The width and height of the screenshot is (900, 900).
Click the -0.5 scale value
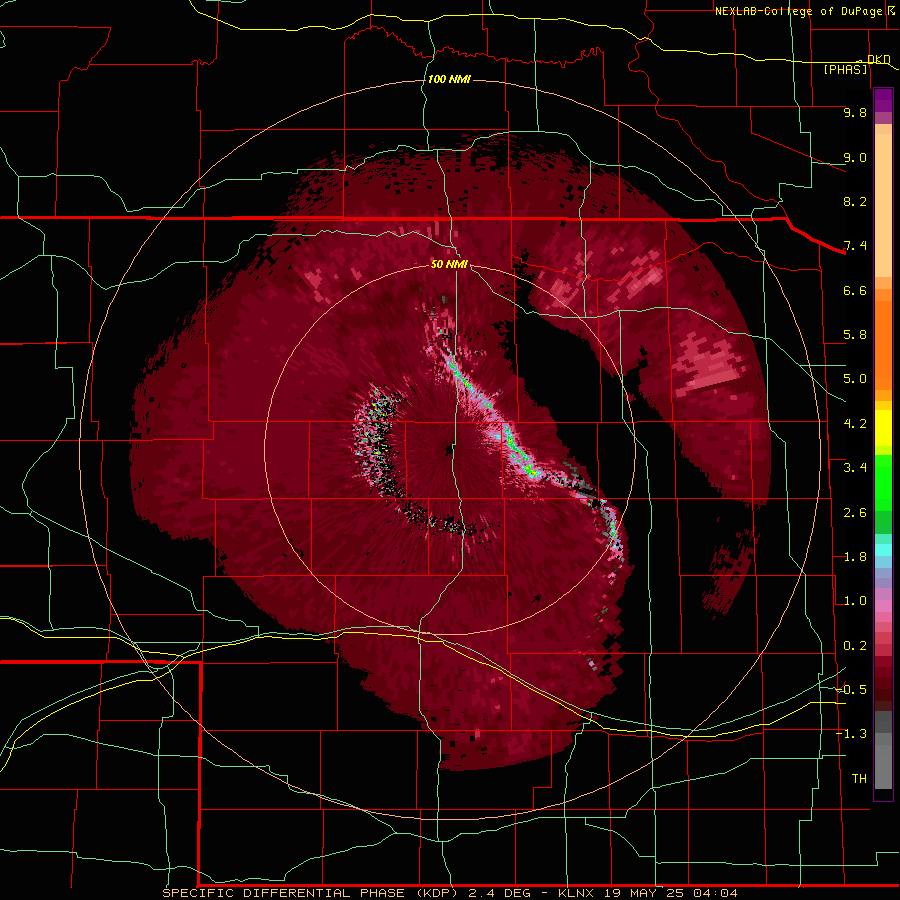[851, 690]
